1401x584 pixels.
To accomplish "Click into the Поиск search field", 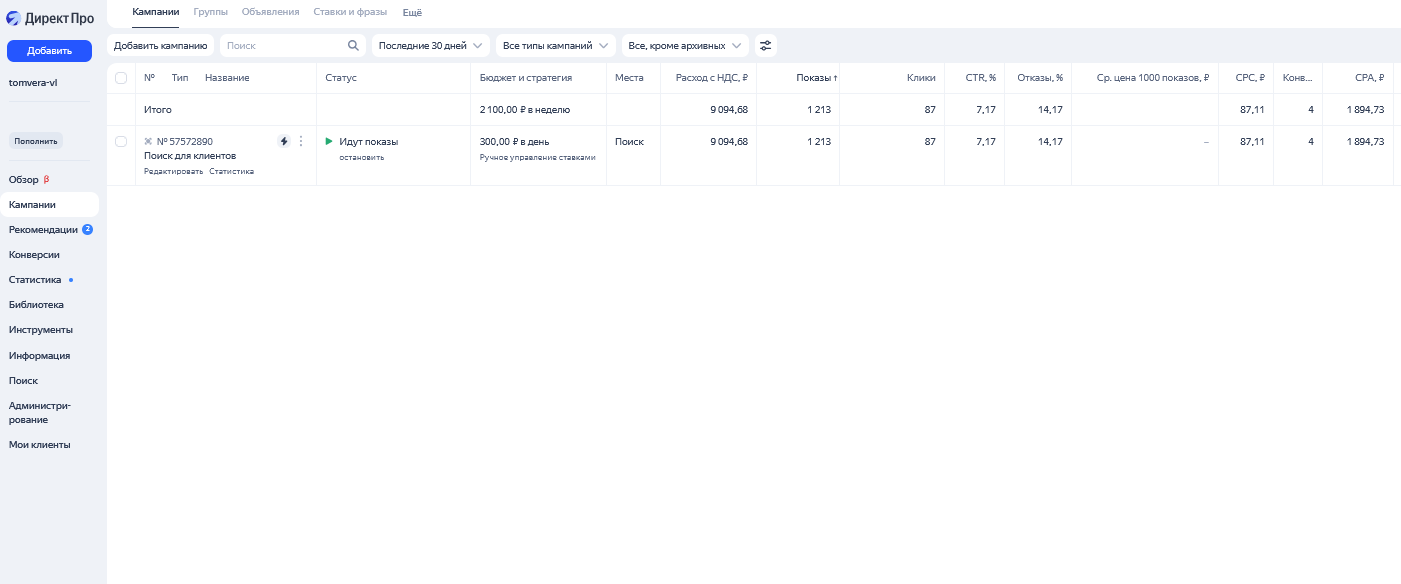I will click(283, 45).
